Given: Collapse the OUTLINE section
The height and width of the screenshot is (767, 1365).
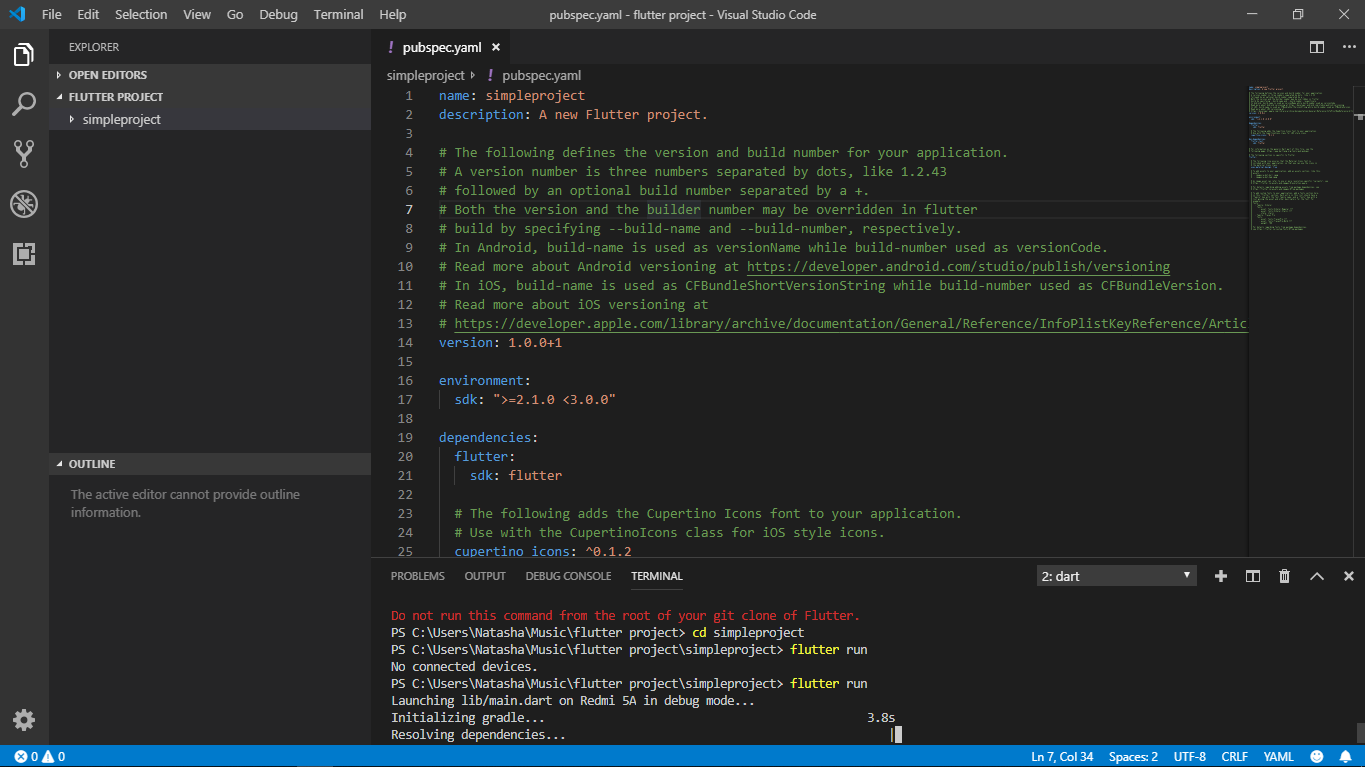Looking at the screenshot, I should click(x=60, y=463).
